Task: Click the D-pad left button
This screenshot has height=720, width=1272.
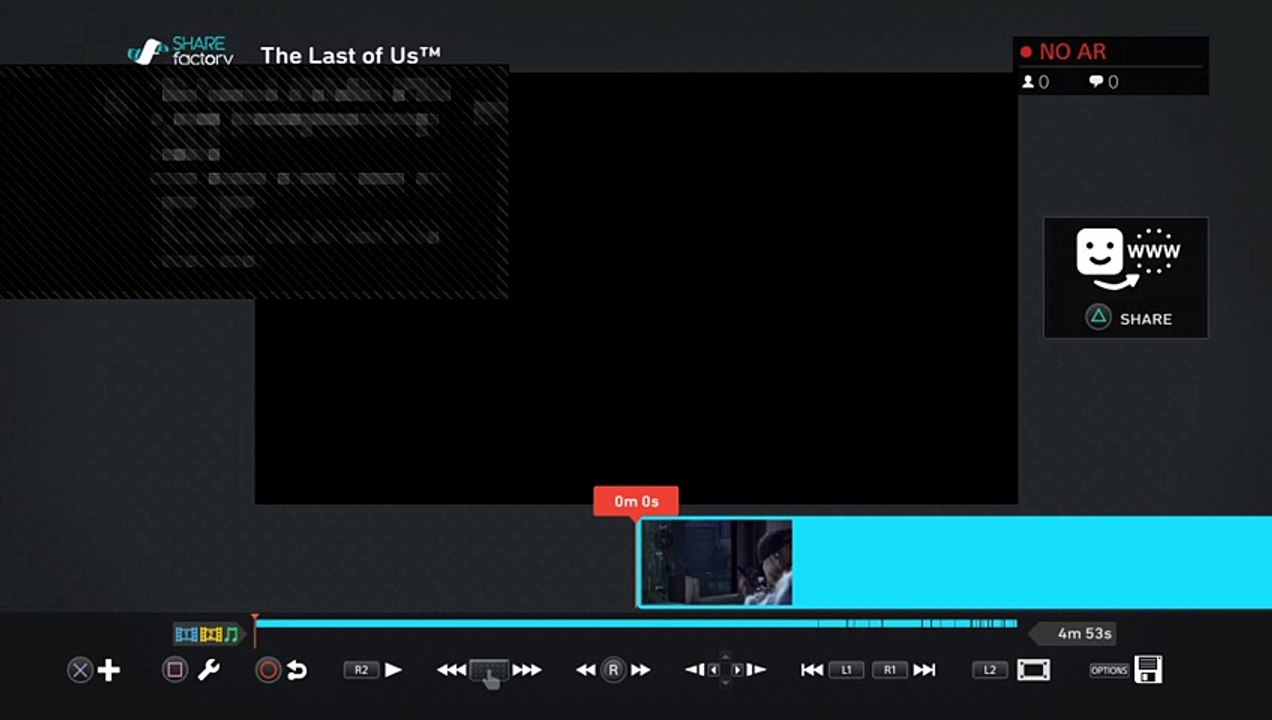Action: pos(714,670)
